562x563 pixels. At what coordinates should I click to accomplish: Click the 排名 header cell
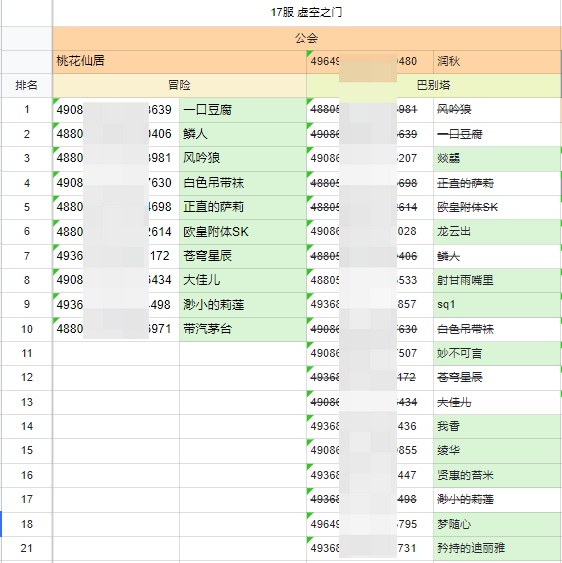[27, 85]
